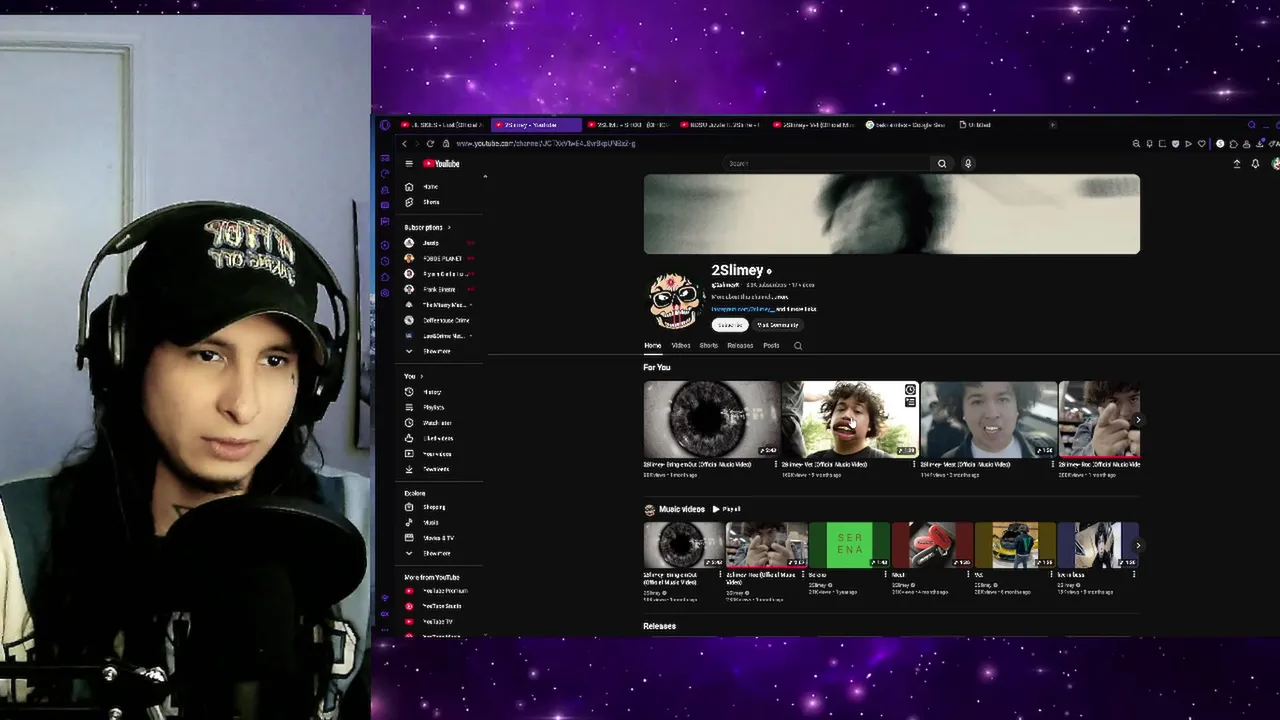Open the FOBOS PLANET subscription
1280x720 pixels.
click(x=444, y=259)
